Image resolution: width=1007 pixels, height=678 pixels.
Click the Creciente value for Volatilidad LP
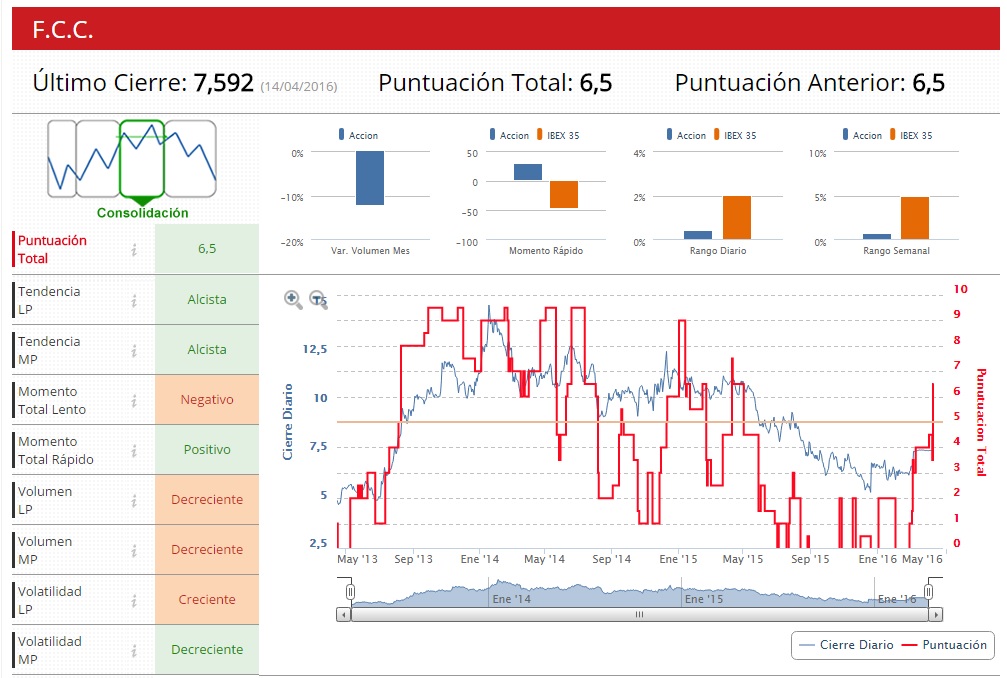tap(207, 600)
